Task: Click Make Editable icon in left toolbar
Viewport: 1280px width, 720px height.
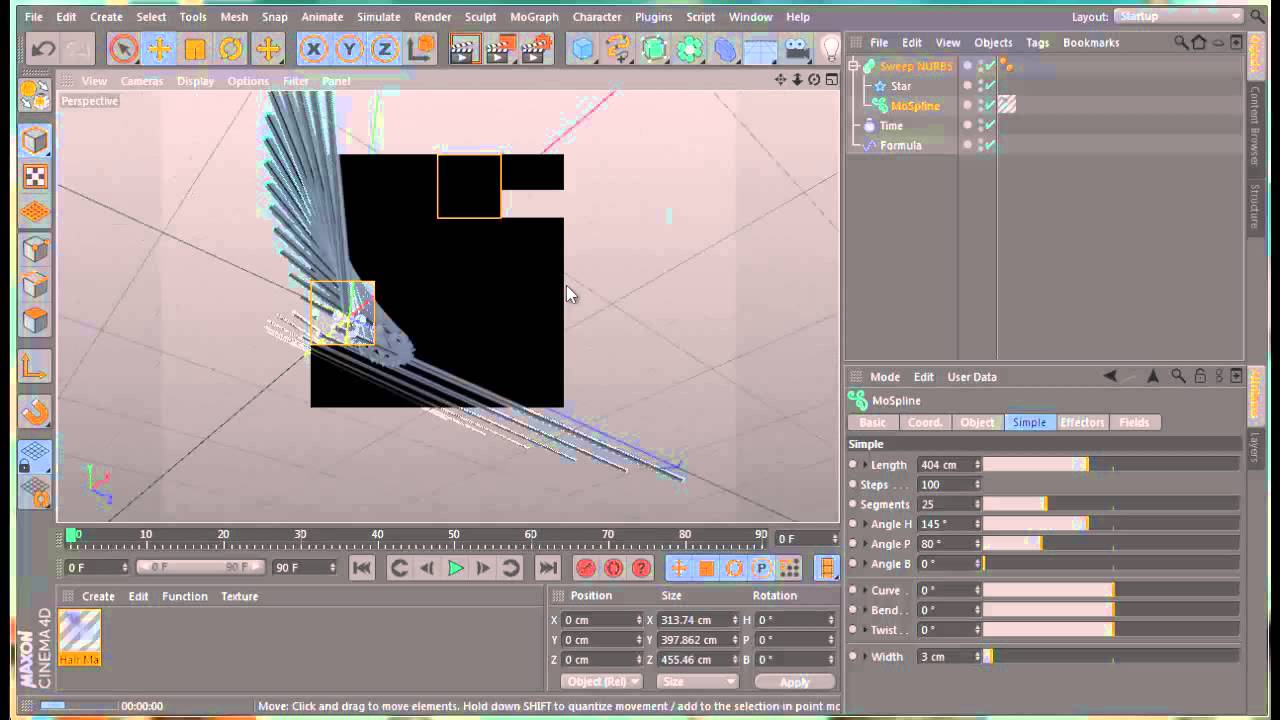Action: point(35,95)
